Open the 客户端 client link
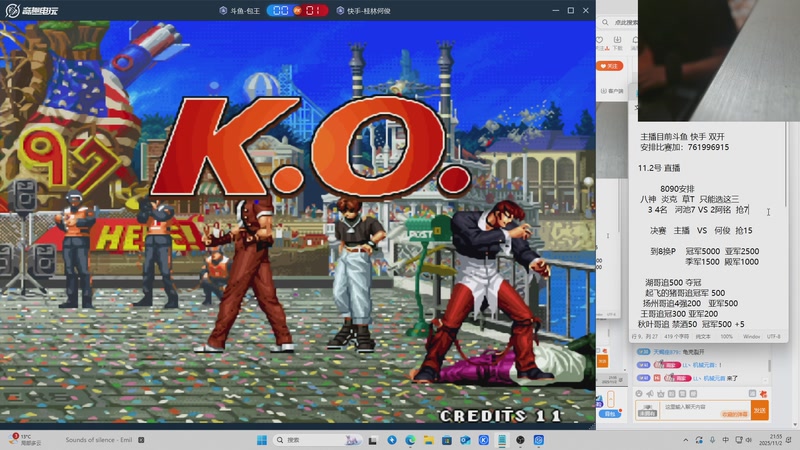Screen dimensions: 800x450 (x=612, y=91)
